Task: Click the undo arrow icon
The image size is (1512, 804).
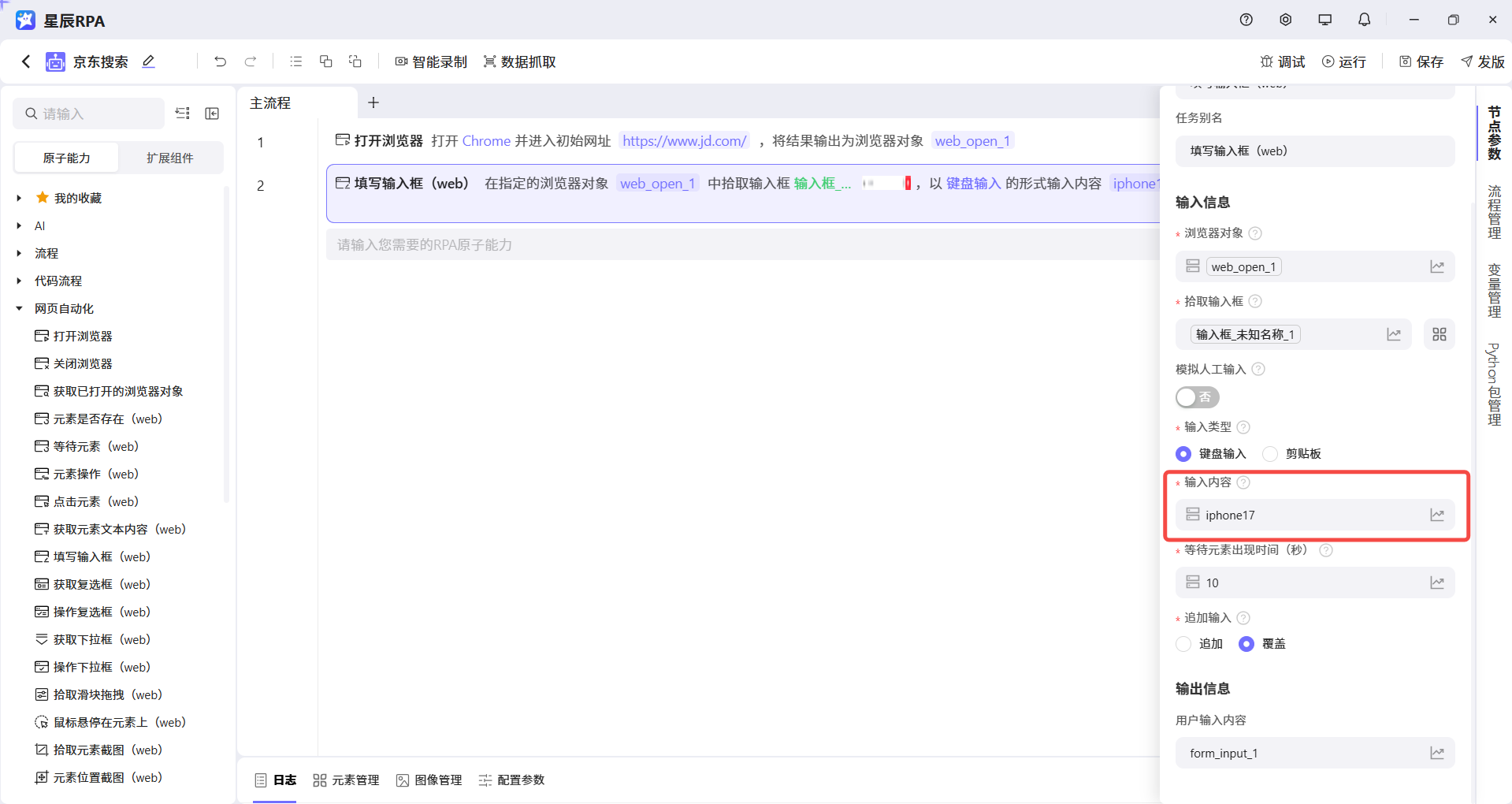Action: point(220,61)
